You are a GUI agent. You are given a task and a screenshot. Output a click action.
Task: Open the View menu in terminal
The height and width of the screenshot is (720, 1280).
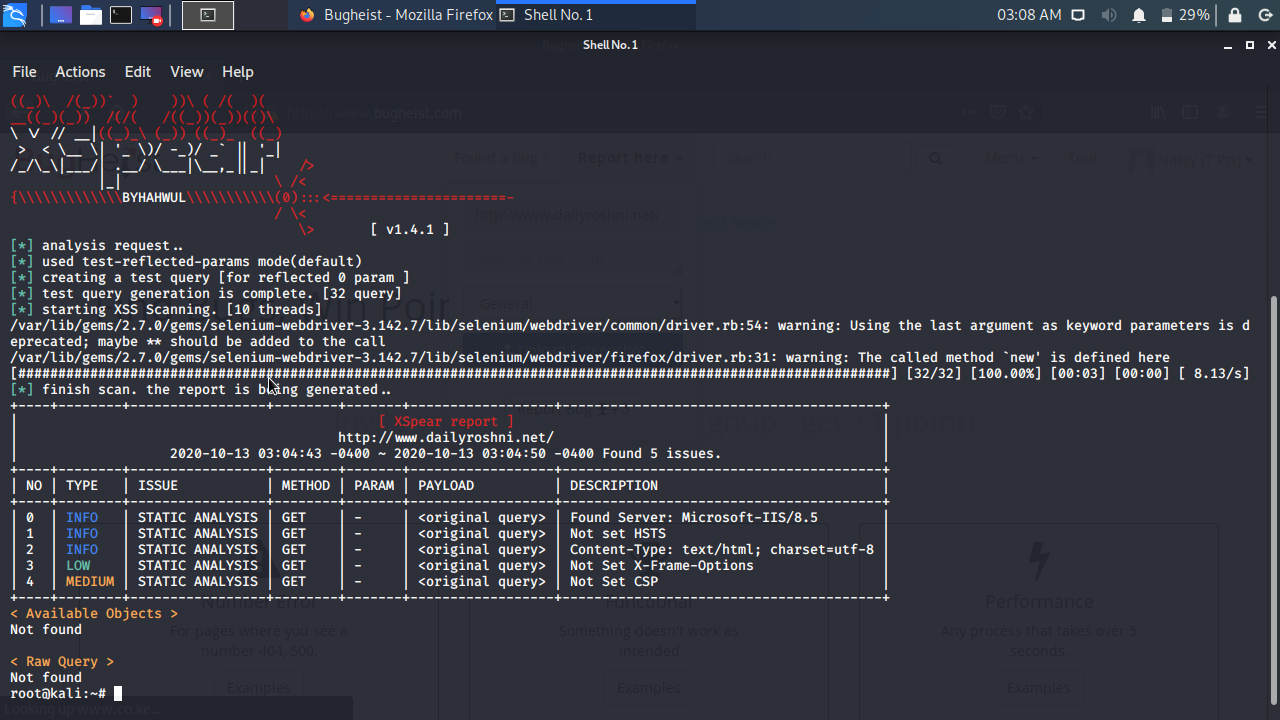point(187,72)
